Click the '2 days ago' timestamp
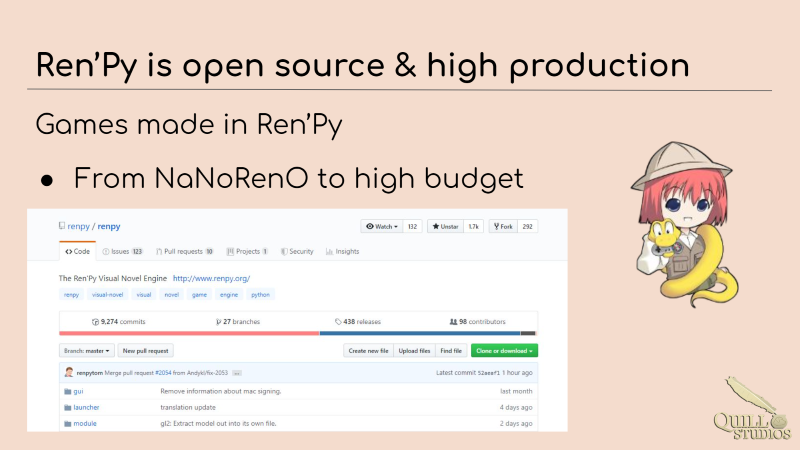 (x=516, y=423)
